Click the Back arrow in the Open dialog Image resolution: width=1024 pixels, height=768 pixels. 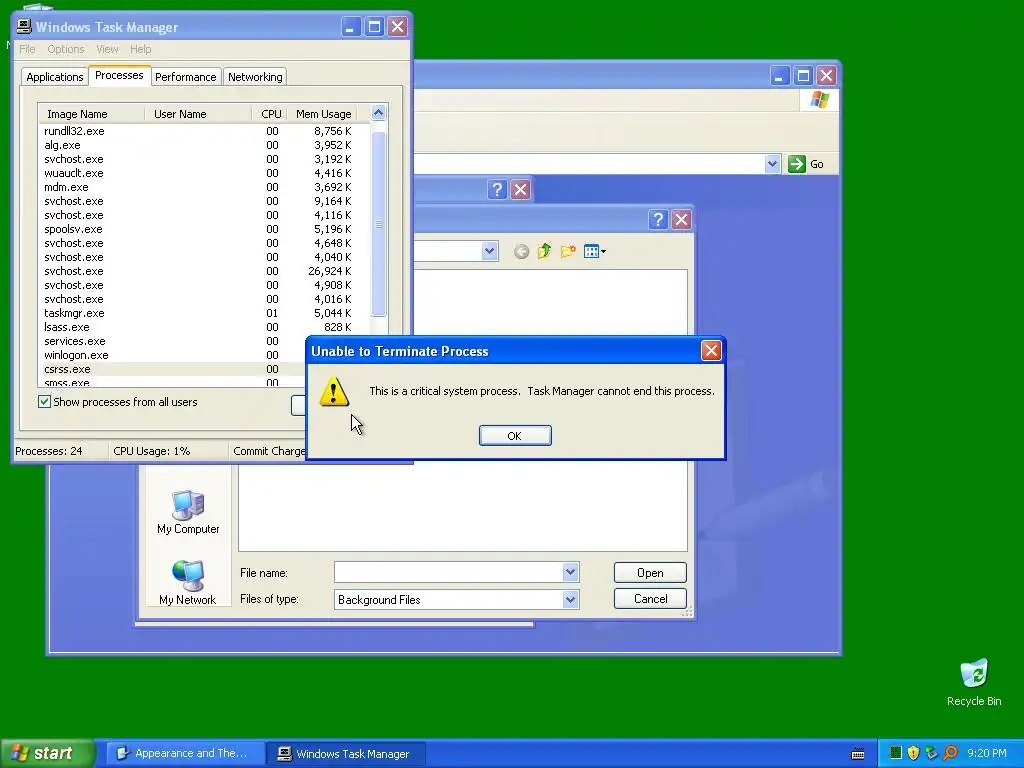coord(521,251)
